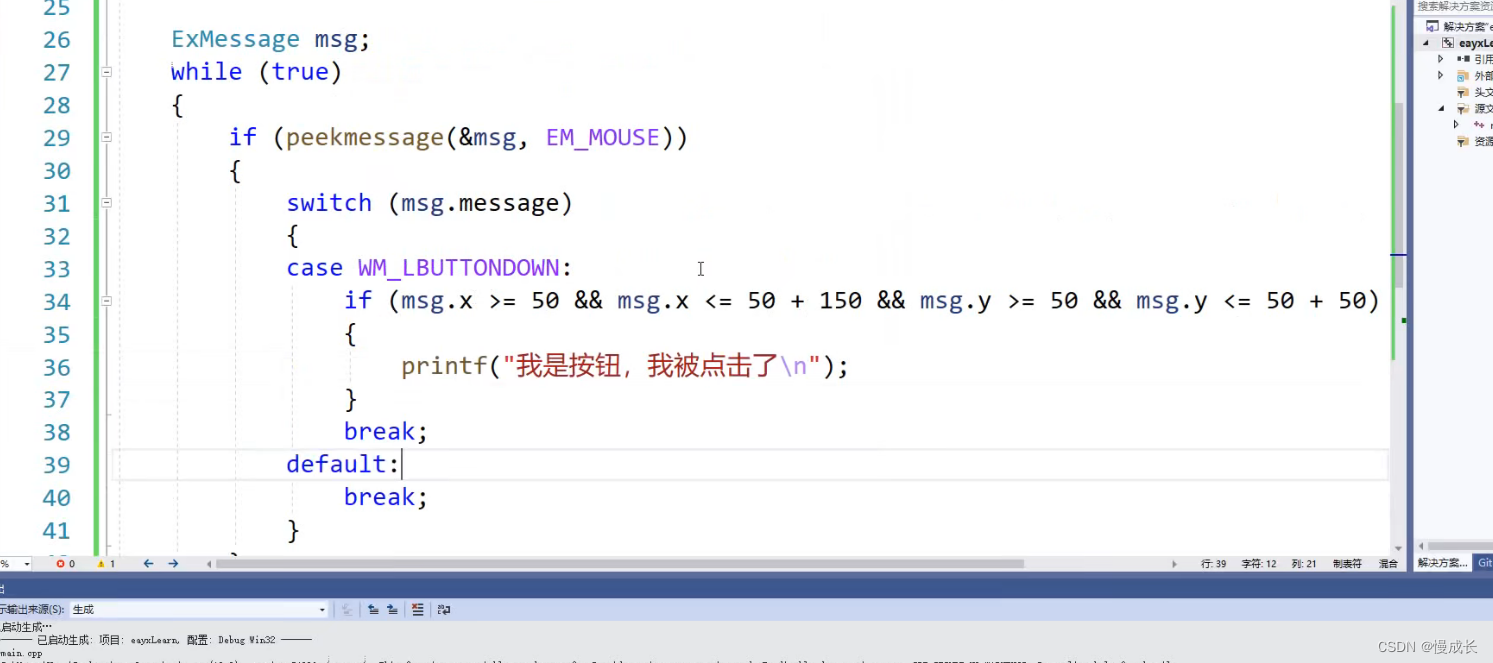Collapse the if peekmessage block on line 29
The height and width of the screenshot is (663, 1493).
point(106,137)
